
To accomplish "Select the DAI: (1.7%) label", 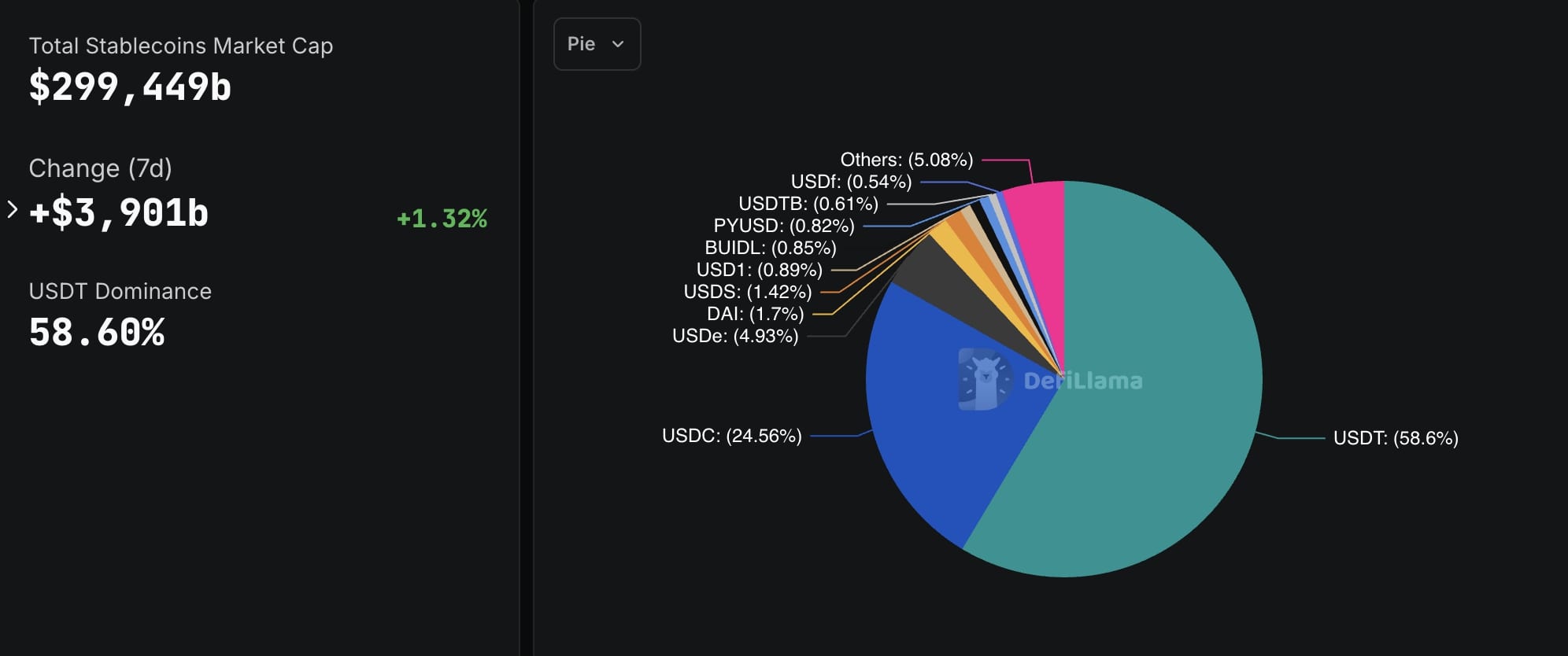I will (x=755, y=314).
